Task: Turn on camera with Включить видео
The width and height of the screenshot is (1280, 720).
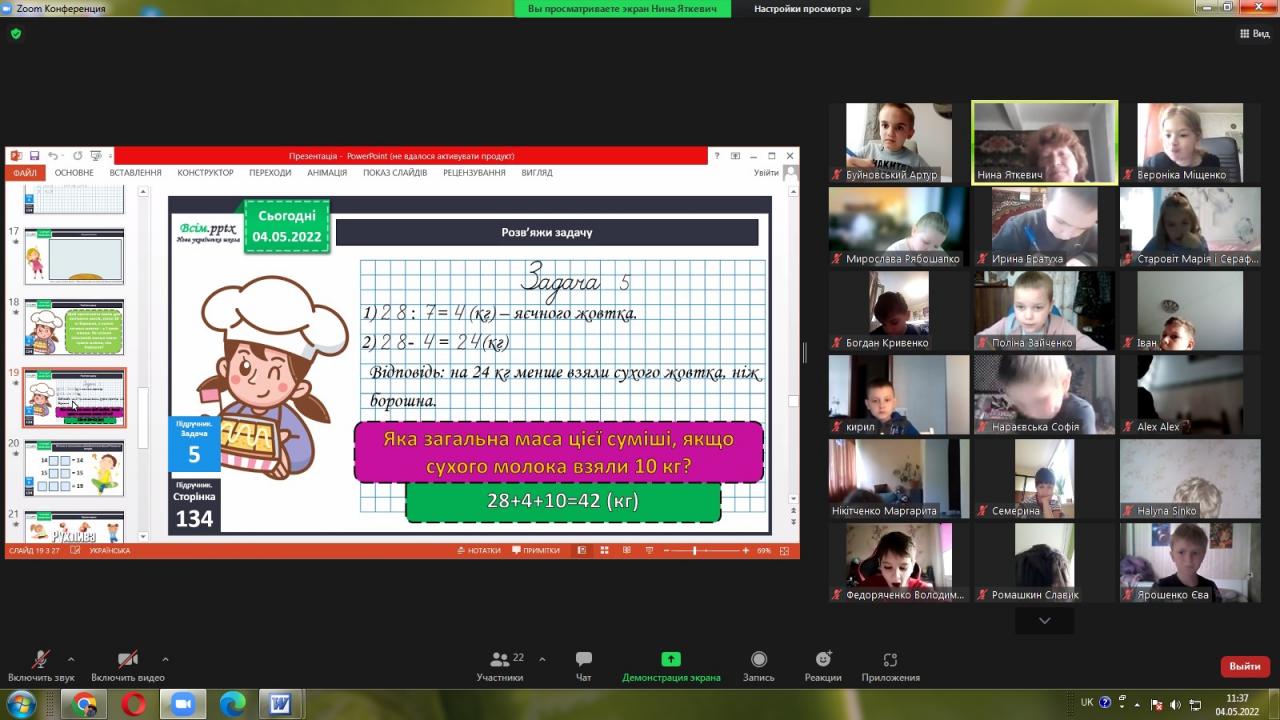Action: 128,665
